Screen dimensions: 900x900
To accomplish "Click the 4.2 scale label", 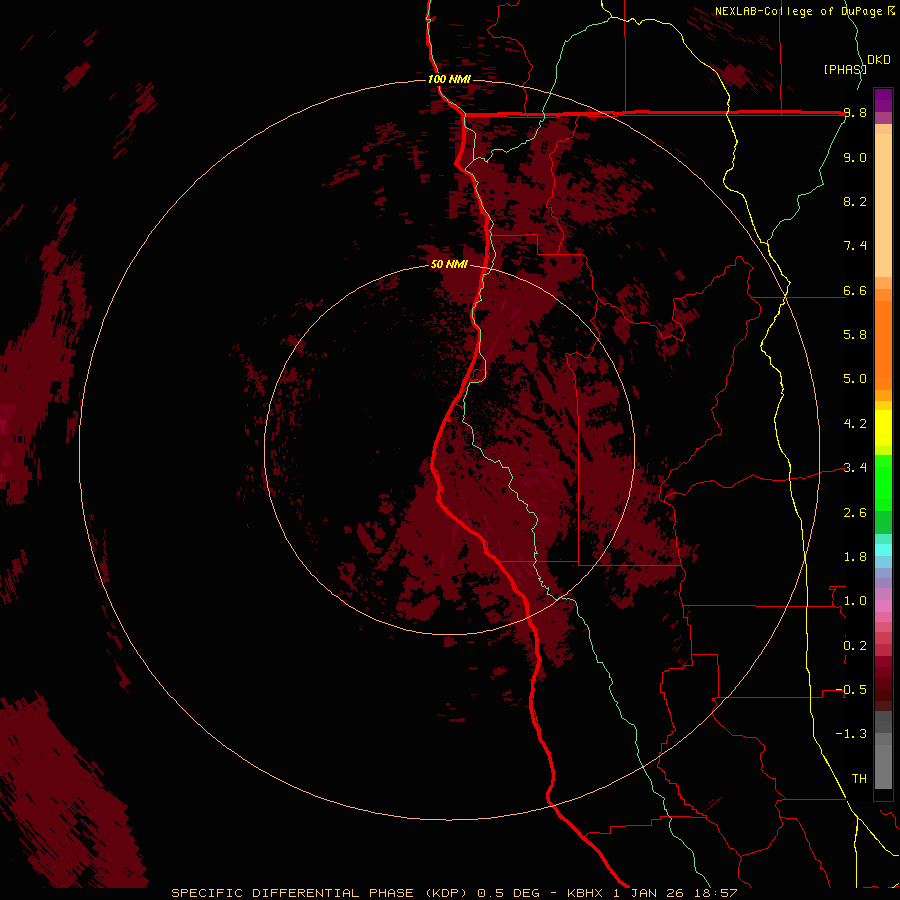I will pyautogui.click(x=855, y=424).
